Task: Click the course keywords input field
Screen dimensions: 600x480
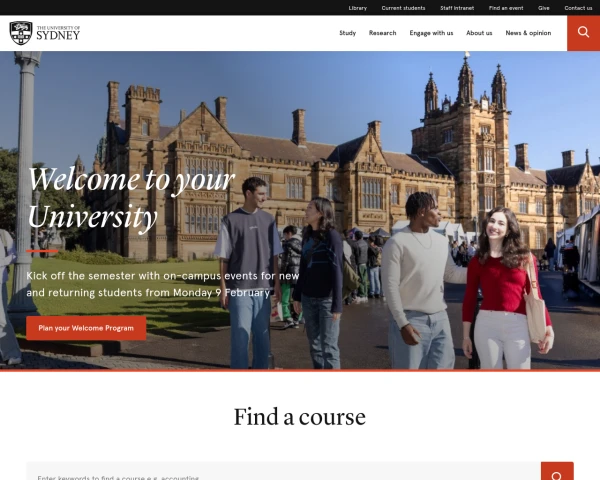Action: [x=284, y=472]
